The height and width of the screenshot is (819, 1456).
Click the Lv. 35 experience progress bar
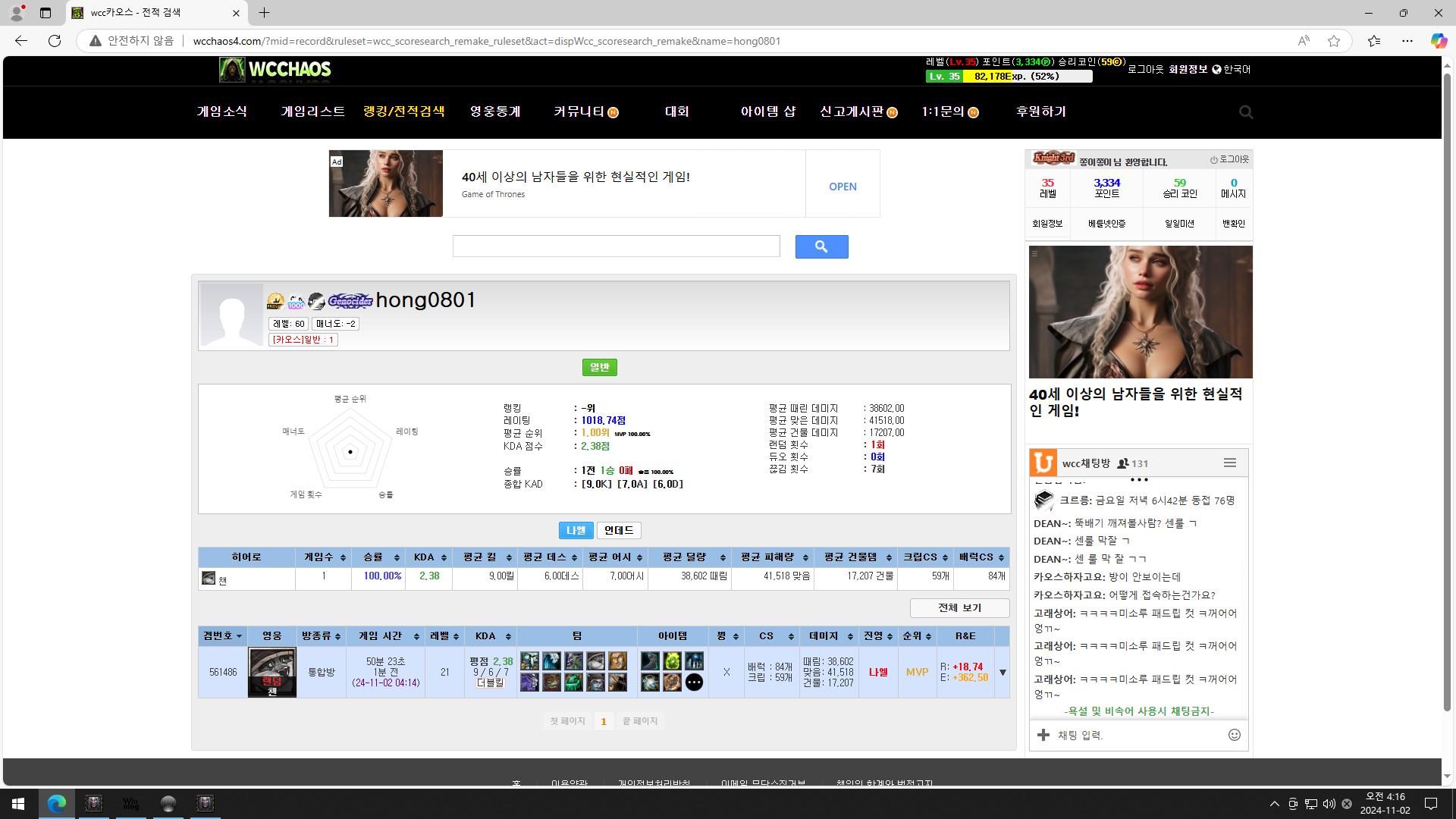1009,77
